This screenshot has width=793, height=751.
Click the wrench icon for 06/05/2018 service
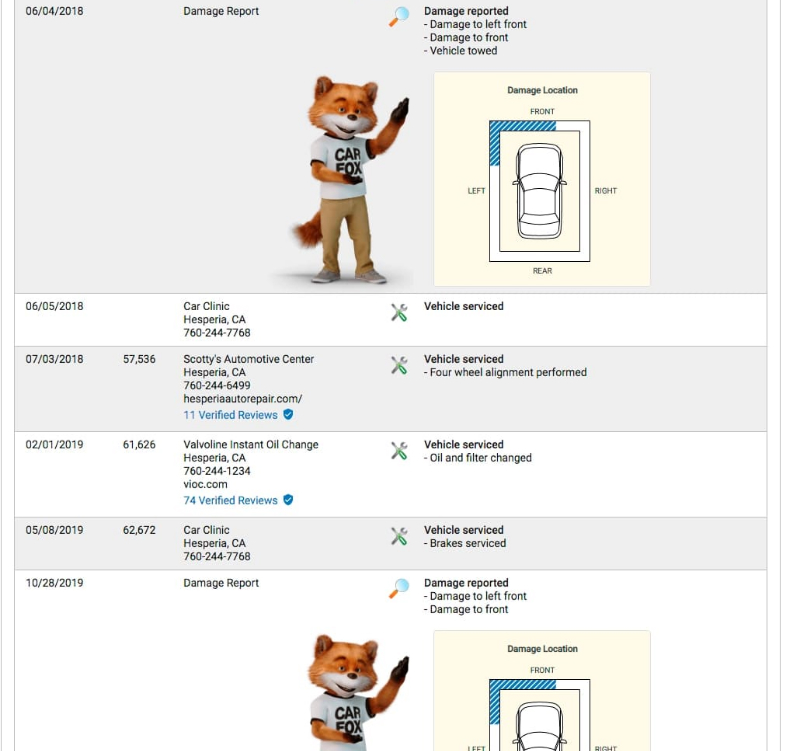coord(399,313)
